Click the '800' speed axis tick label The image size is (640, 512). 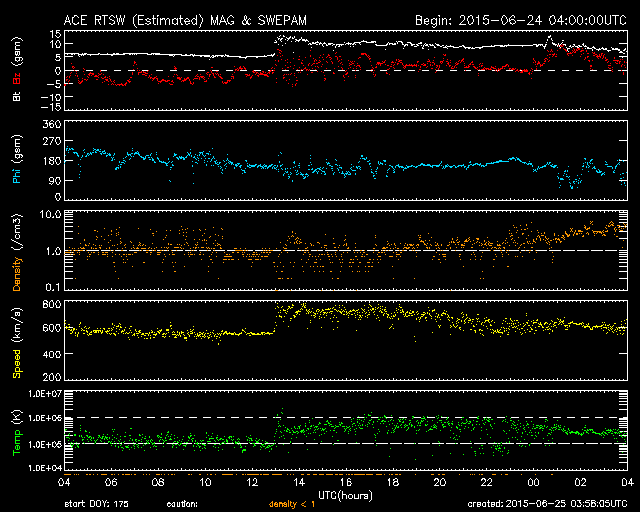coord(52,304)
